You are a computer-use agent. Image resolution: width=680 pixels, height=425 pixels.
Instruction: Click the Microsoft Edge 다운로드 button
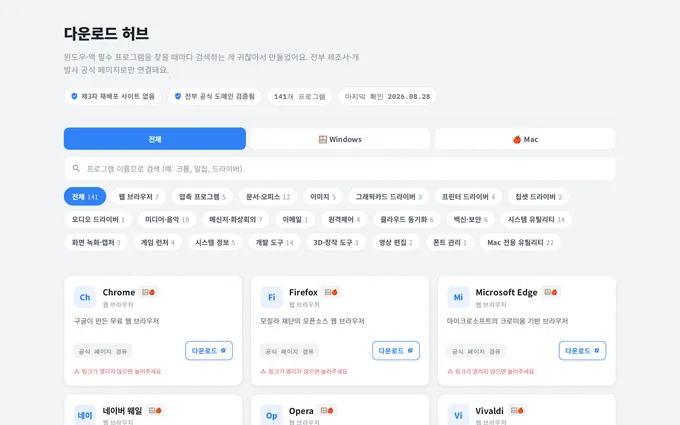click(x=582, y=350)
